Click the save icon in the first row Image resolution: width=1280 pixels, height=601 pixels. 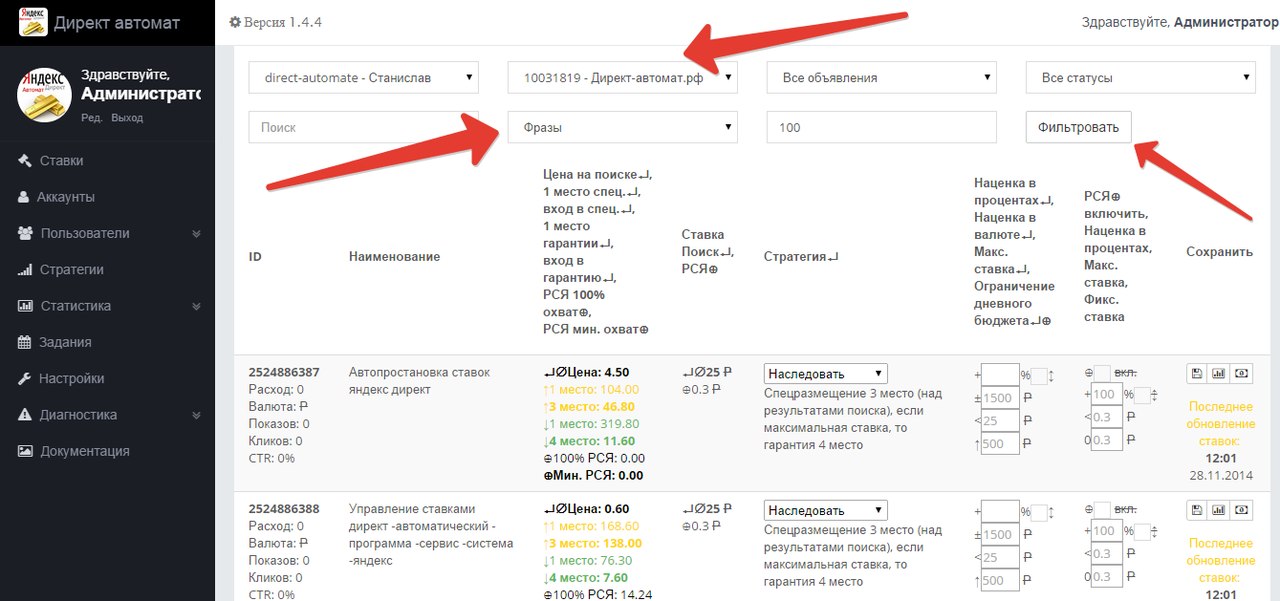point(1196,373)
